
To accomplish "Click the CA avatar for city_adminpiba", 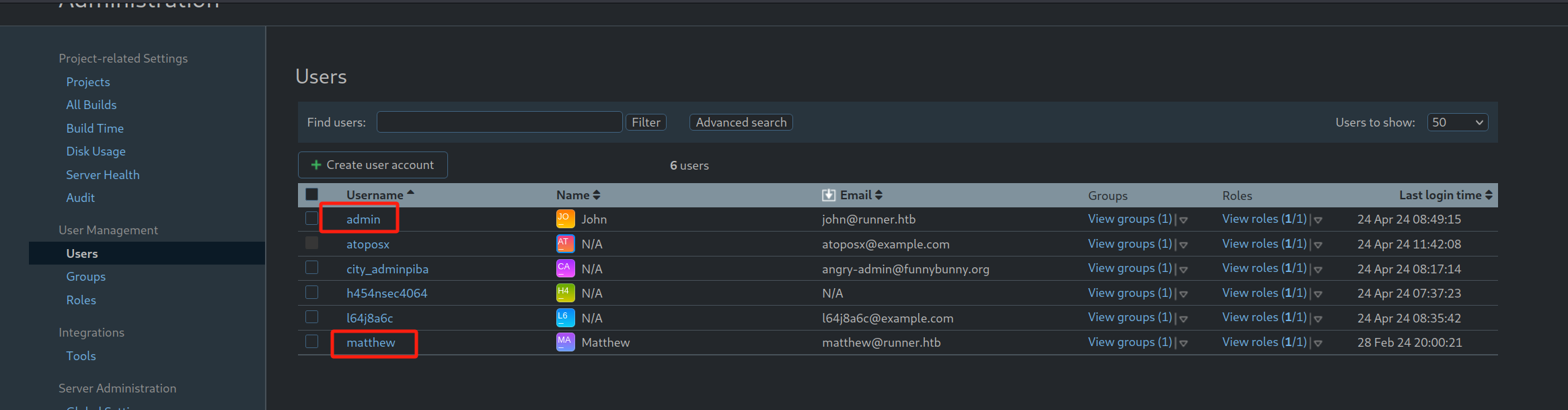I will [x=565, y=269].
